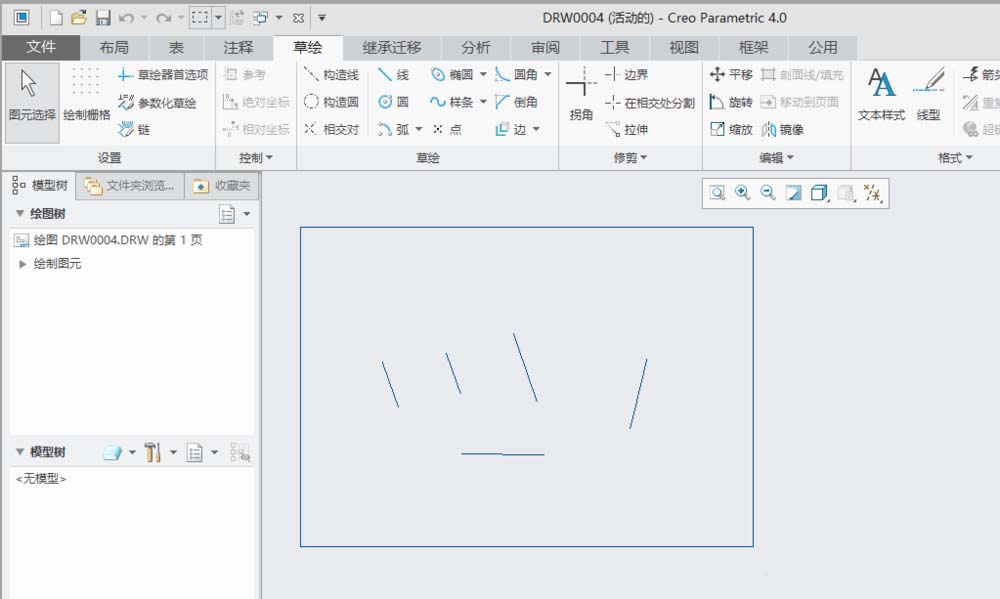Open 线型 line style
The width and height of the screenshot is (1000, 599).
coord(929,94)
